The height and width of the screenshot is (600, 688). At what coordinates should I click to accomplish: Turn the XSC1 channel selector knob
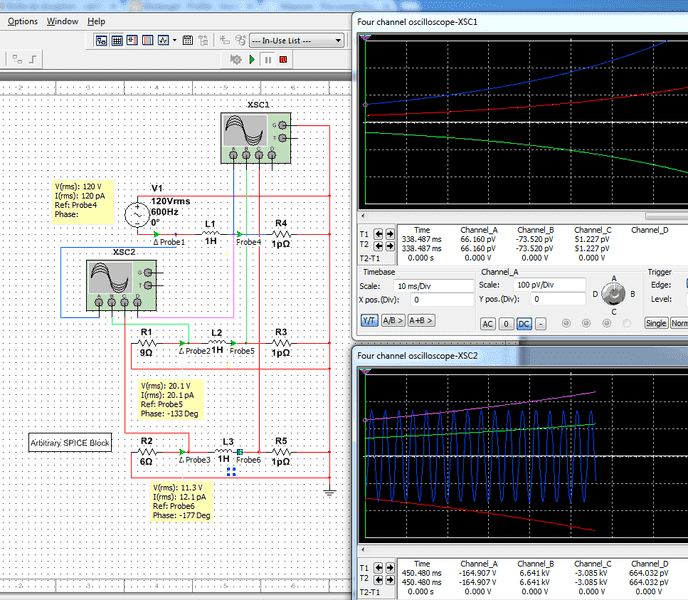coord(613,294)
